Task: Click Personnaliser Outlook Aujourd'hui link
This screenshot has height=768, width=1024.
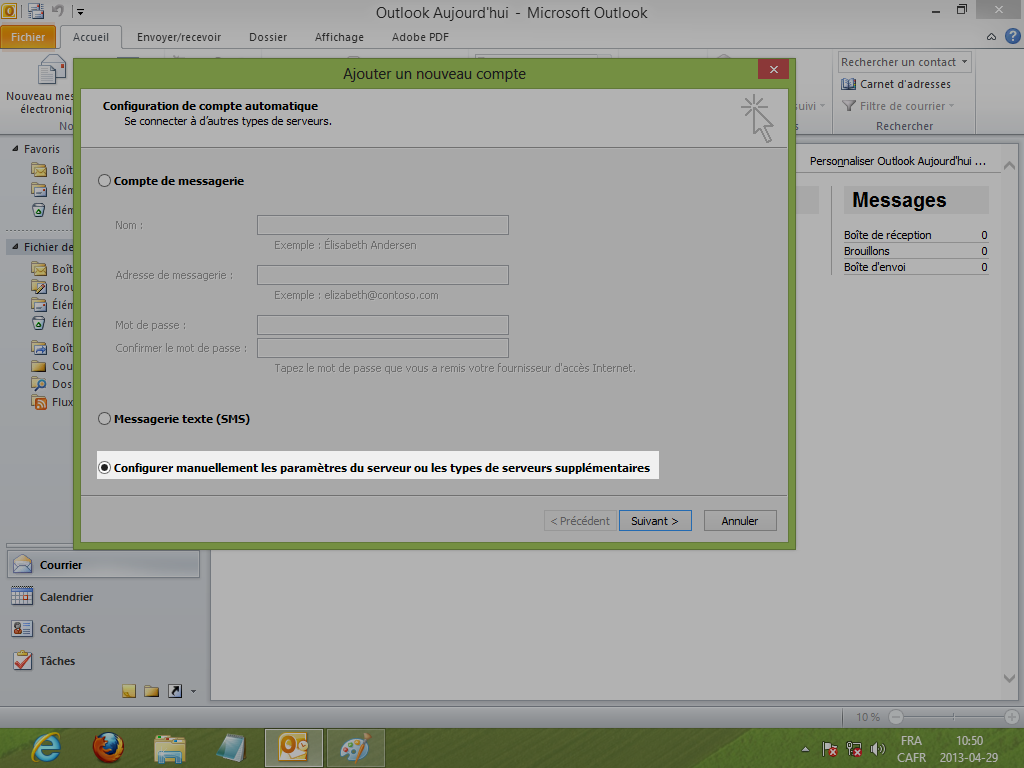Action: click(x=897, y=161)
